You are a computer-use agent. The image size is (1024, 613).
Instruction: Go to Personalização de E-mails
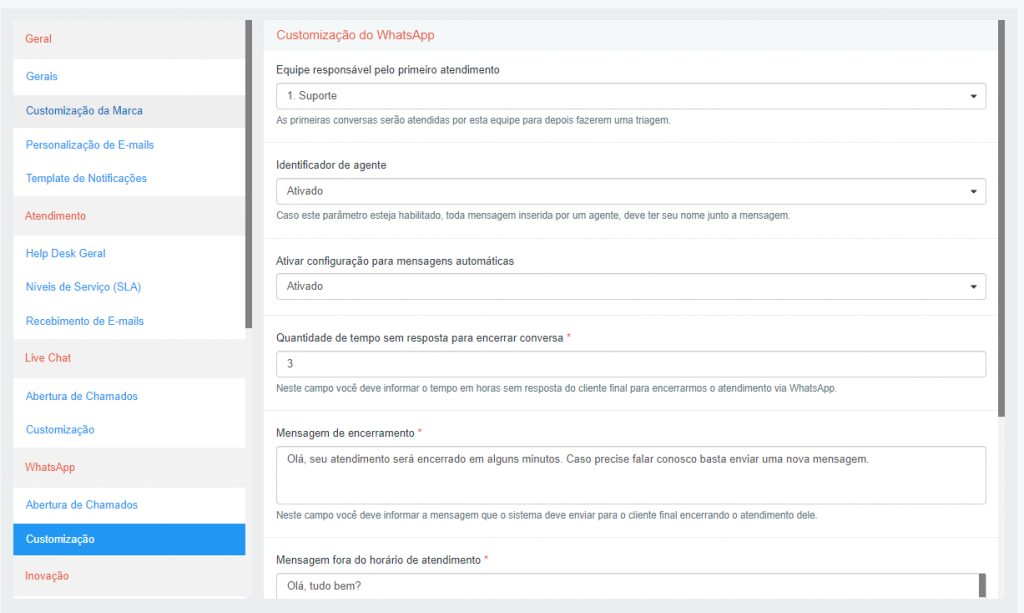click(89, 145)
